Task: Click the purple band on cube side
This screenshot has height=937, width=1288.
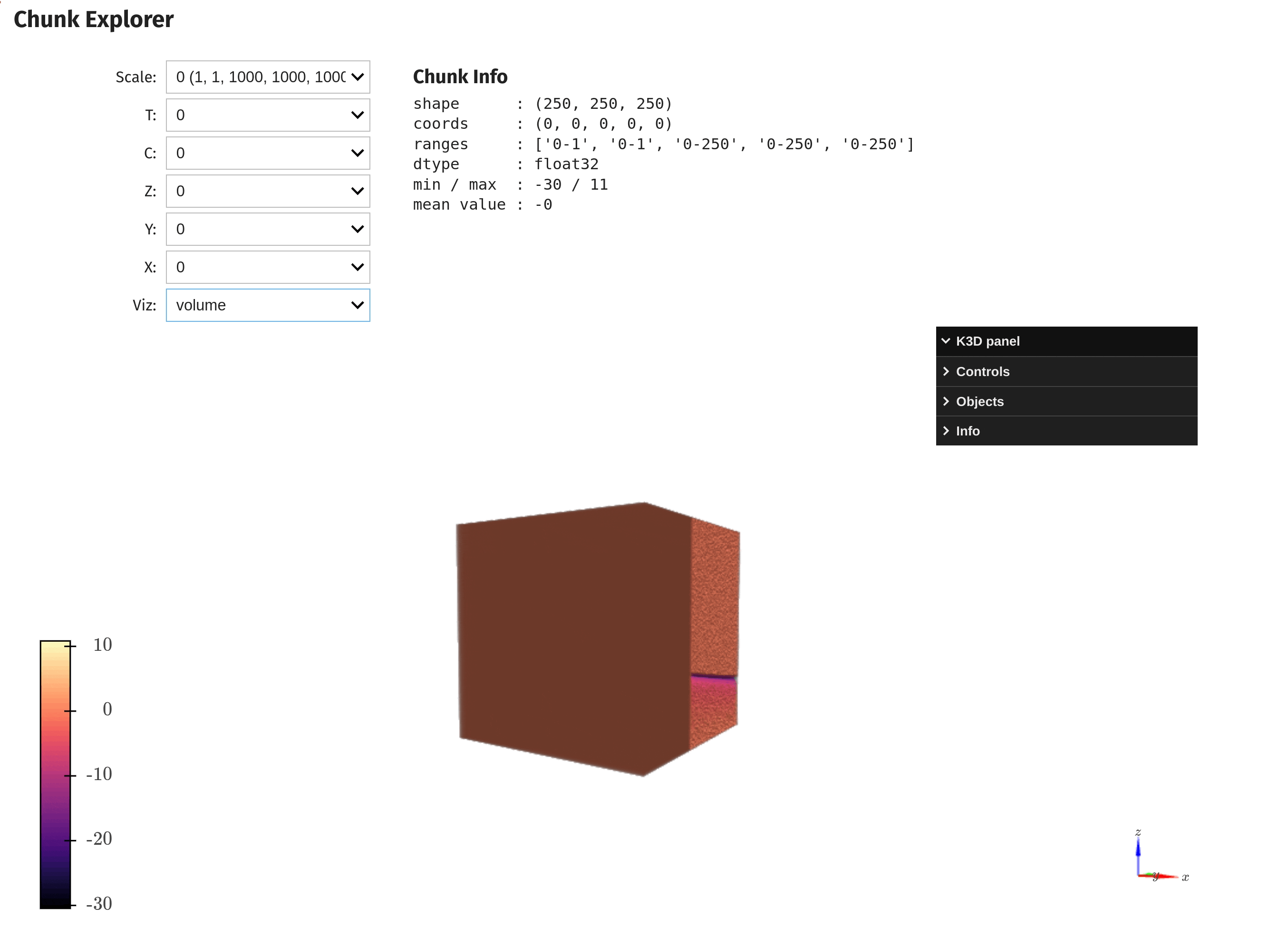Action: (x=713, y=676)
